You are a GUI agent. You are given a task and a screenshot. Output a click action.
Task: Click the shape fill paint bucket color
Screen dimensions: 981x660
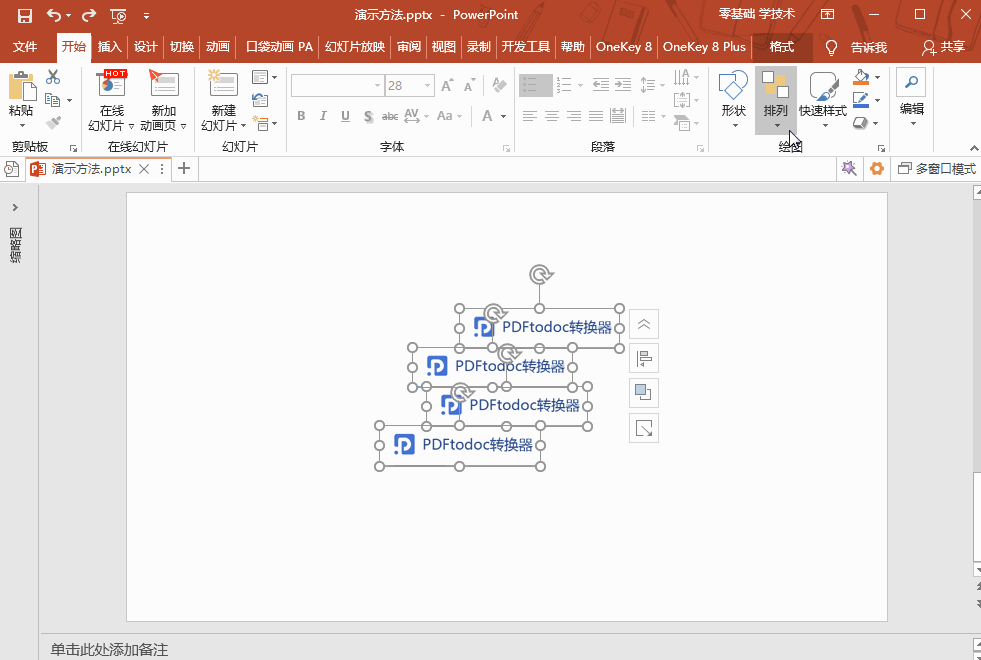(x=861, y=77)
